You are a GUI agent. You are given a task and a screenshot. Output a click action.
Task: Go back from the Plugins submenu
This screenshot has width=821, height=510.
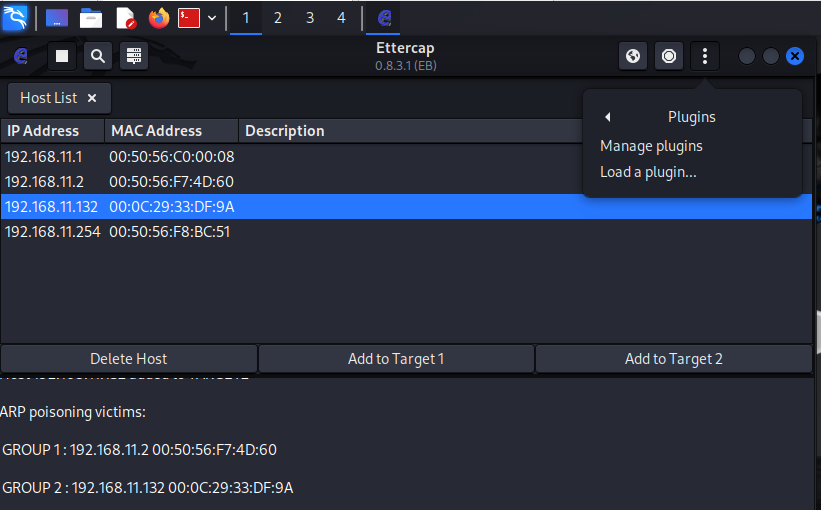[x=608, y=117]
